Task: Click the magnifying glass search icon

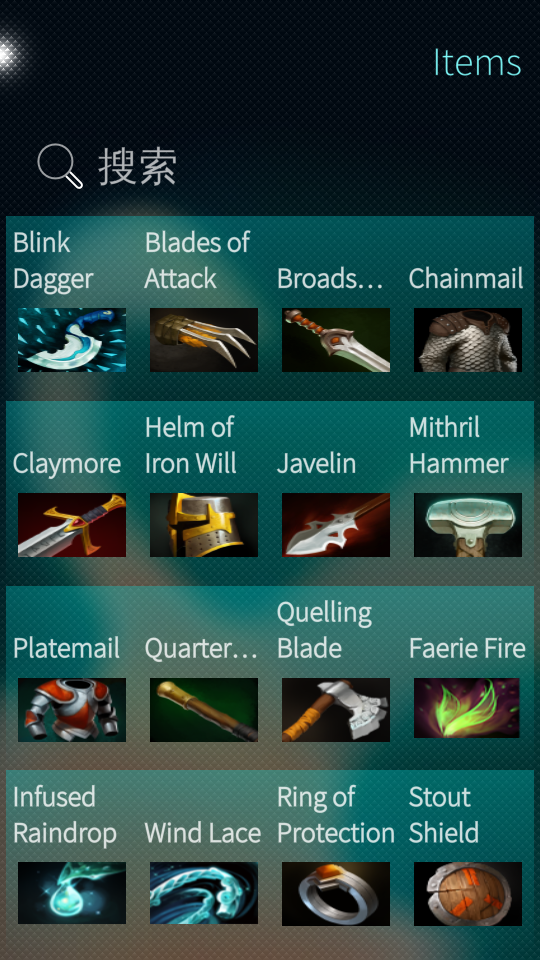Action: pos(60,166)
